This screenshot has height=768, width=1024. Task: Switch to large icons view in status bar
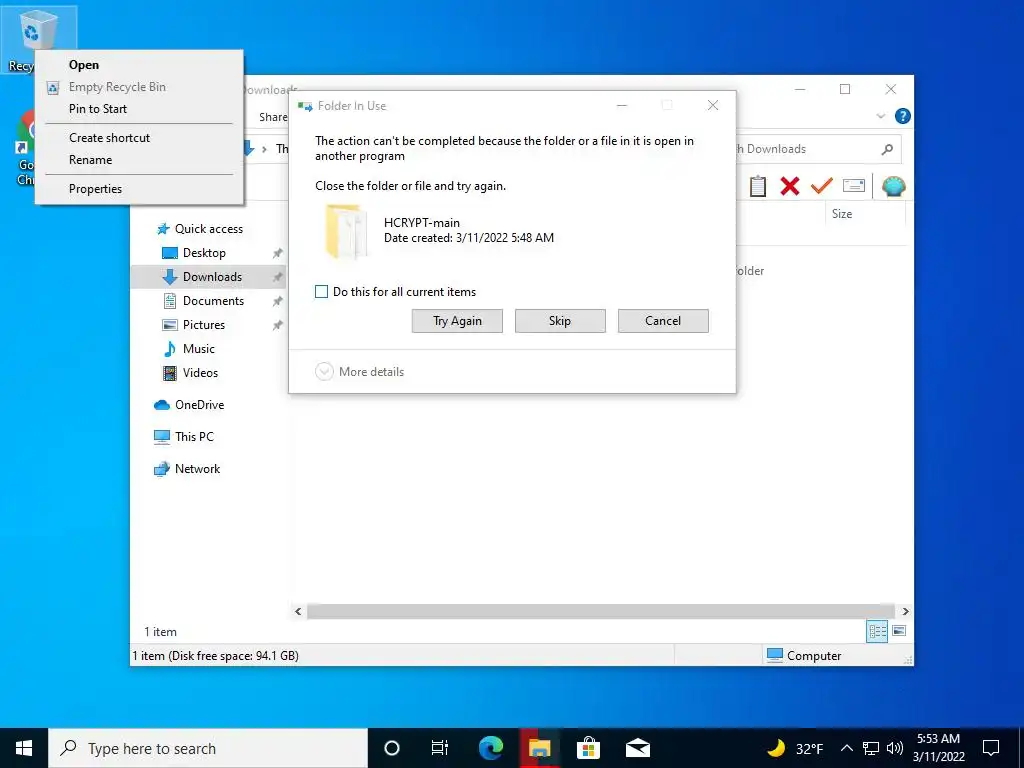[x=899, y=631]
